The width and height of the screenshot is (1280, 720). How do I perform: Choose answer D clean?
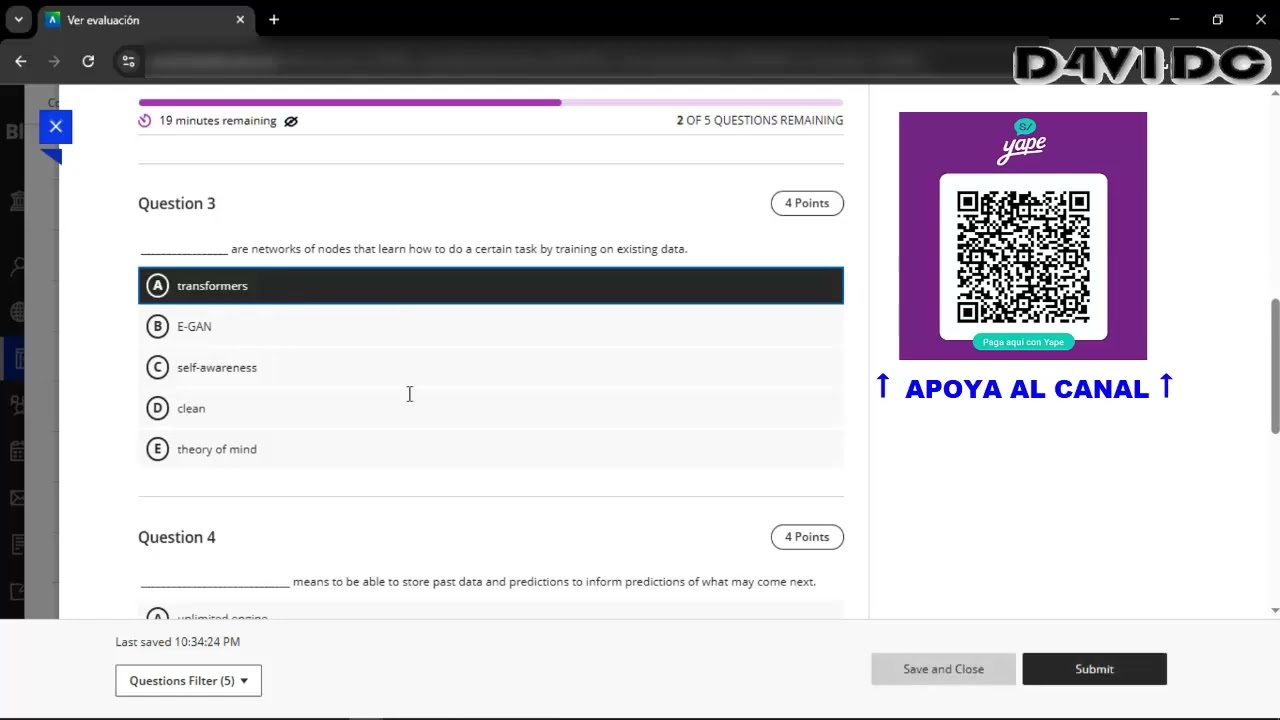tap(491, 408)
